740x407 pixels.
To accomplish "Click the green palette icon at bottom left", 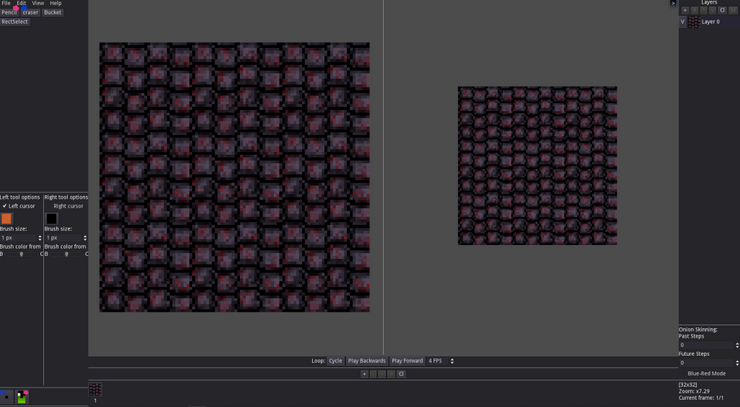I will pos(22,397).
